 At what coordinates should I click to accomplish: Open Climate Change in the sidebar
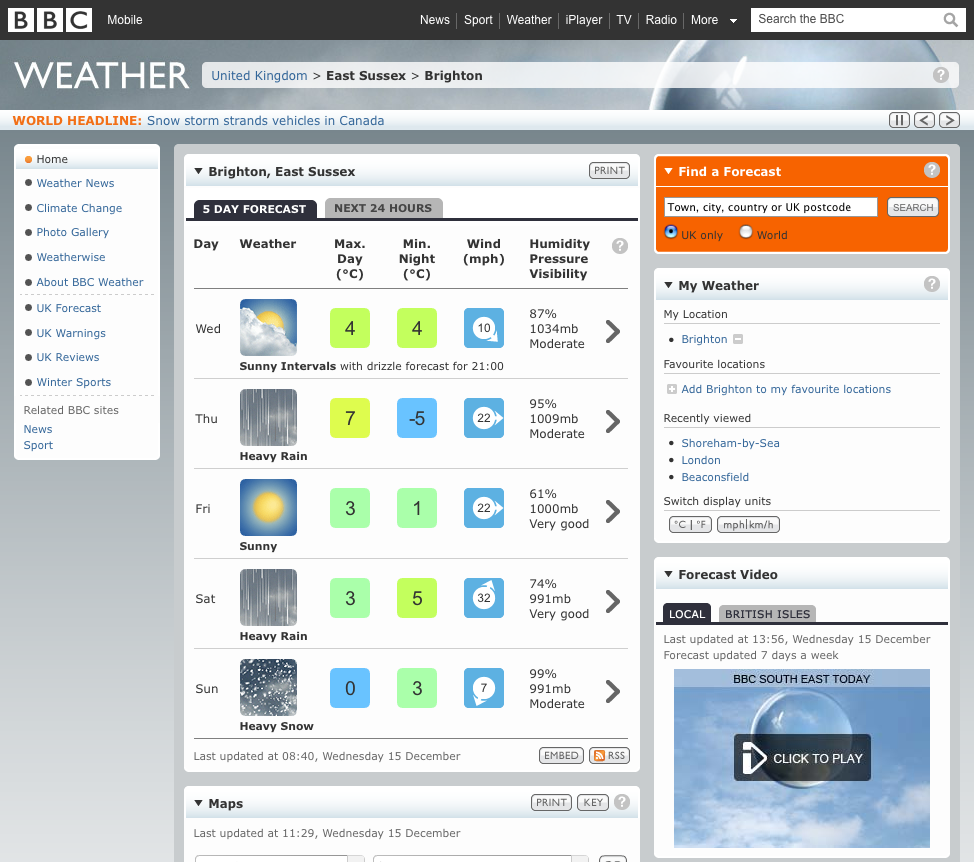click(79, 208)
